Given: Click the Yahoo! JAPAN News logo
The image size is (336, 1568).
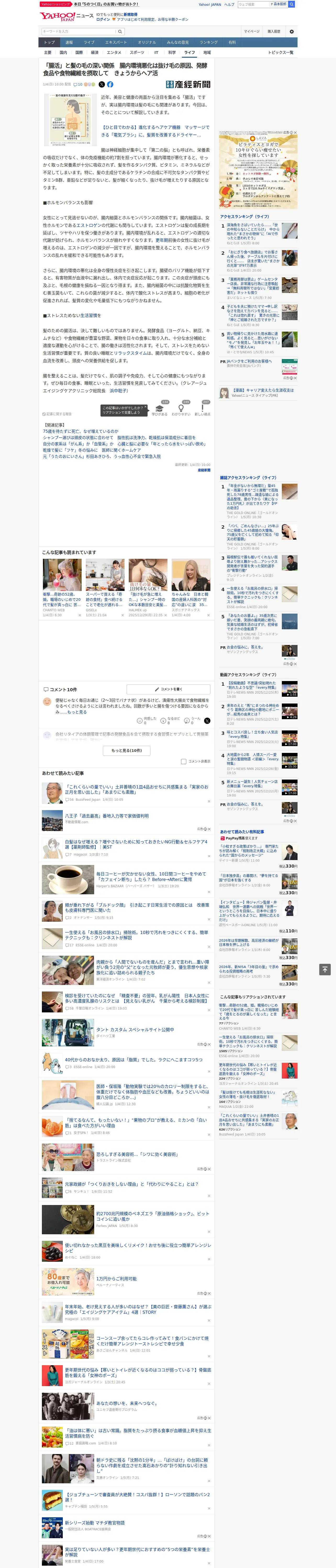Looking at the screenshot, I should point(66,16).
